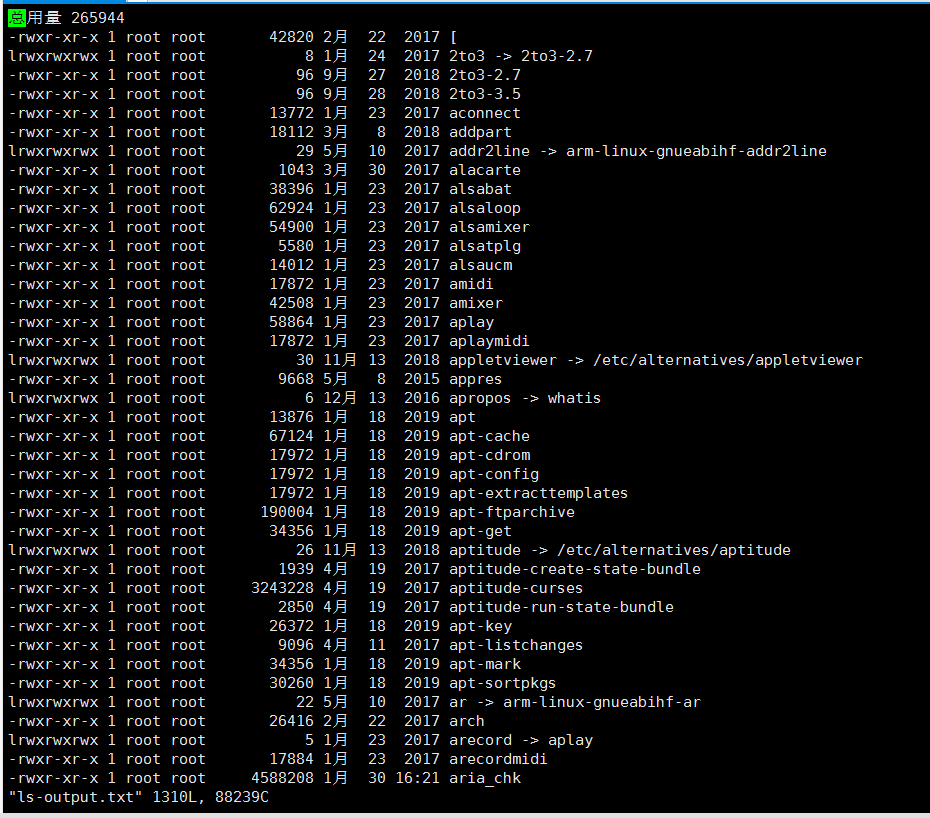Select the alsatplg filename
Viewport: 930px width, 818px height.
point(485,246)
